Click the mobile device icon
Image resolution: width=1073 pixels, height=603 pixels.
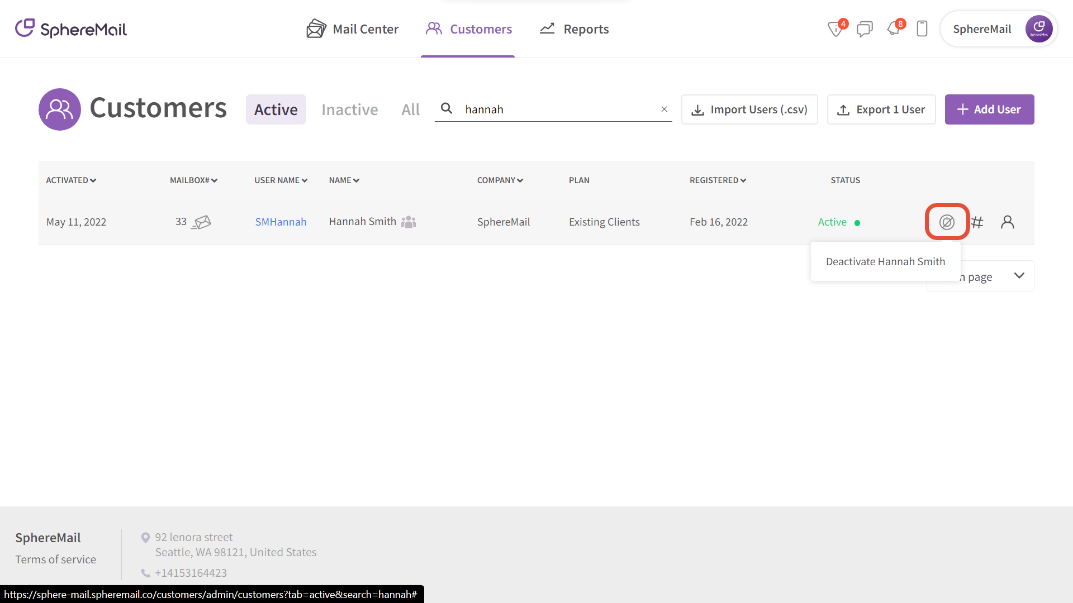922,29
